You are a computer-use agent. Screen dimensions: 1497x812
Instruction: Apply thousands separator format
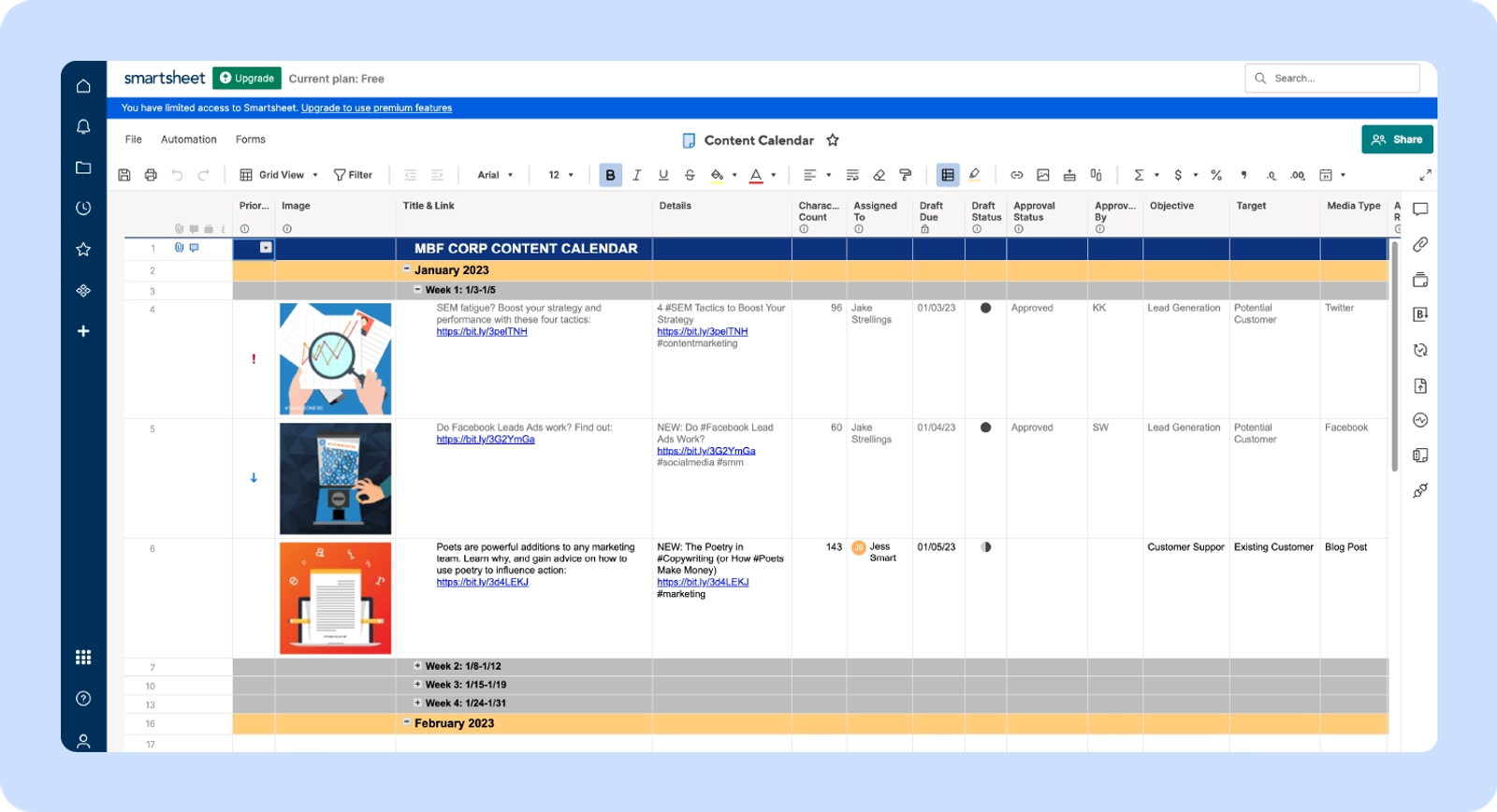click(x=1243, y=175)
